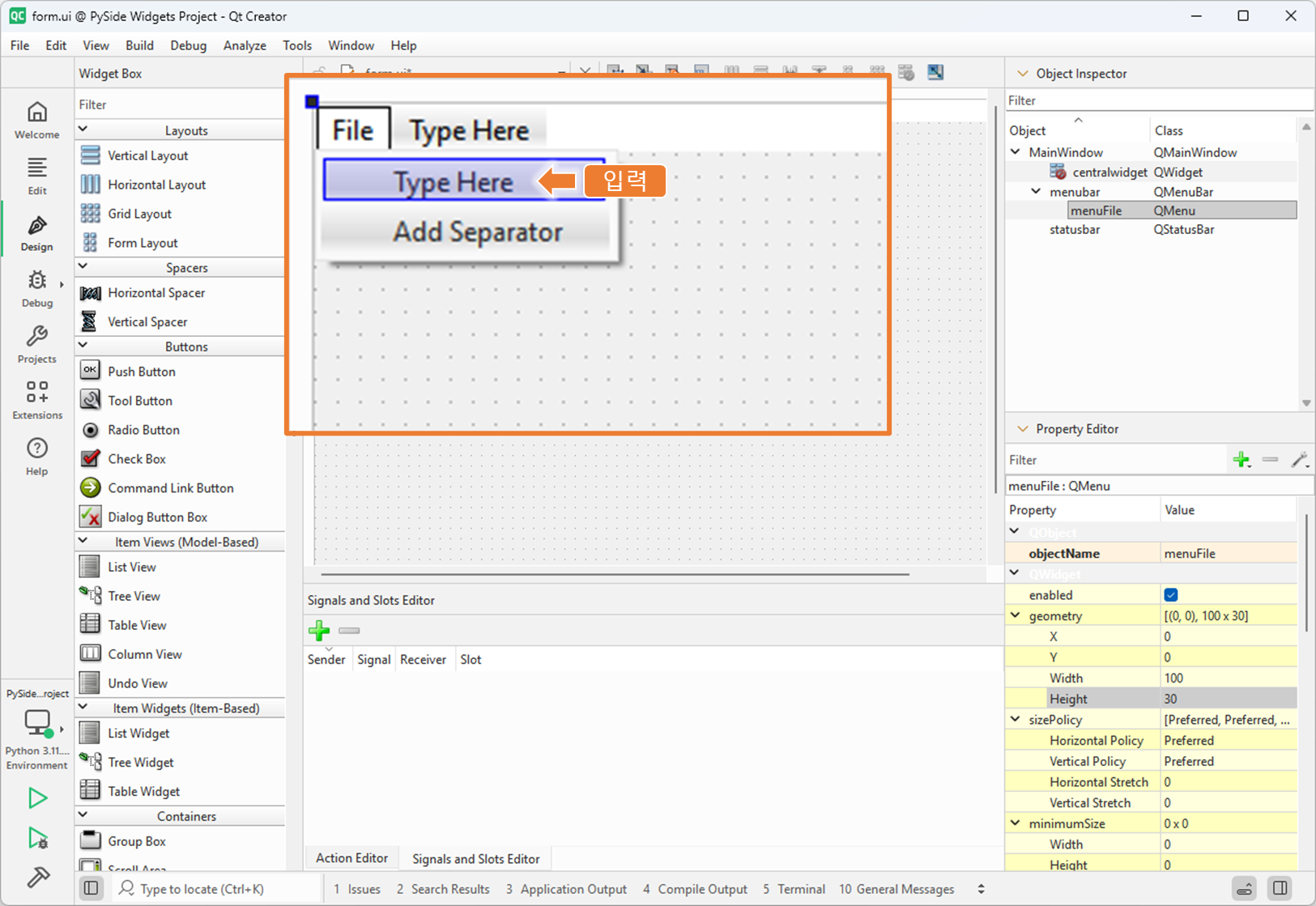Click File menu on the form
Screen dimensions: 1316x906
353,130
